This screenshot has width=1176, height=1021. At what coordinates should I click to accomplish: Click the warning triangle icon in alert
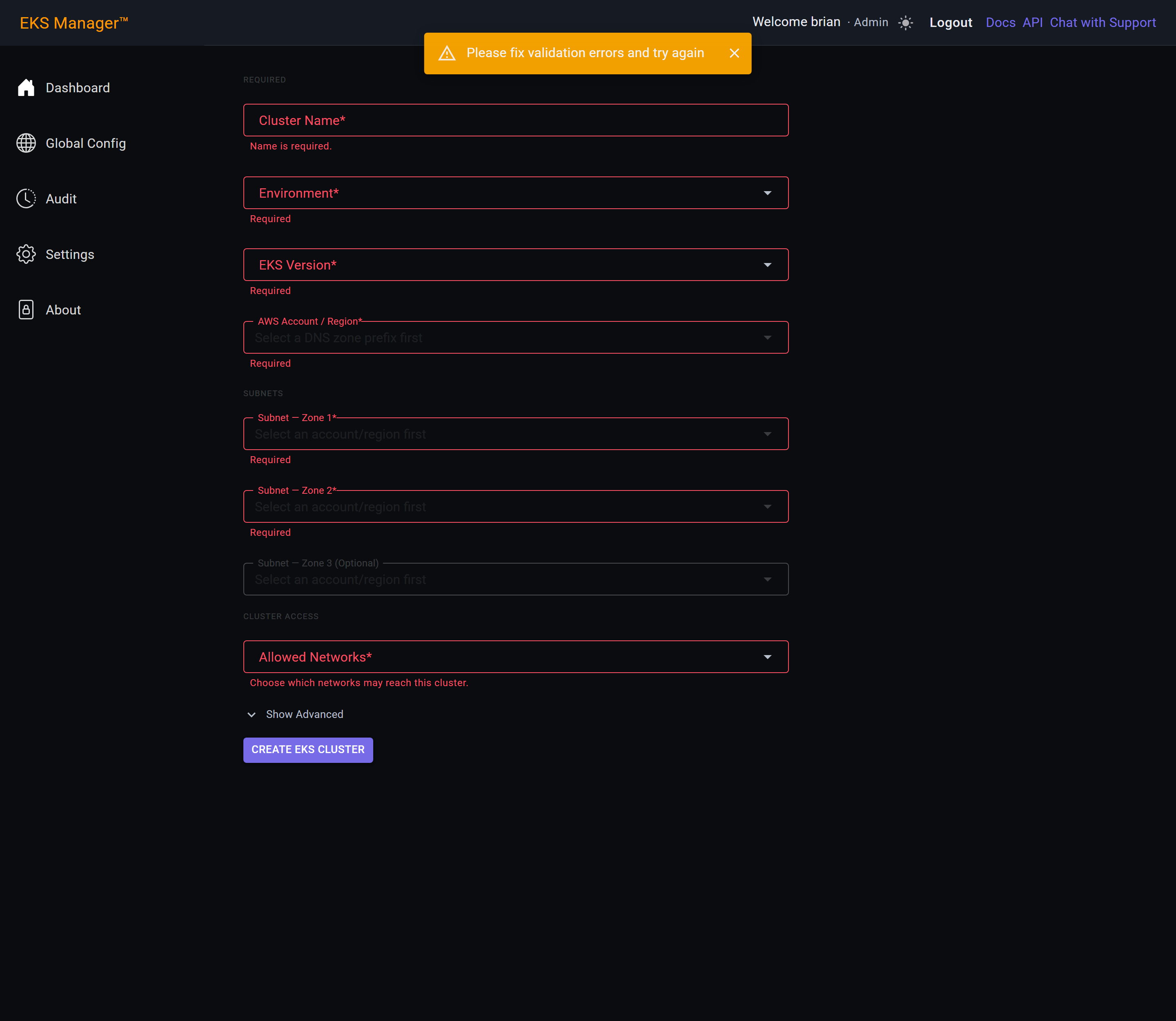pyautogui.click(x=447, y=53)
